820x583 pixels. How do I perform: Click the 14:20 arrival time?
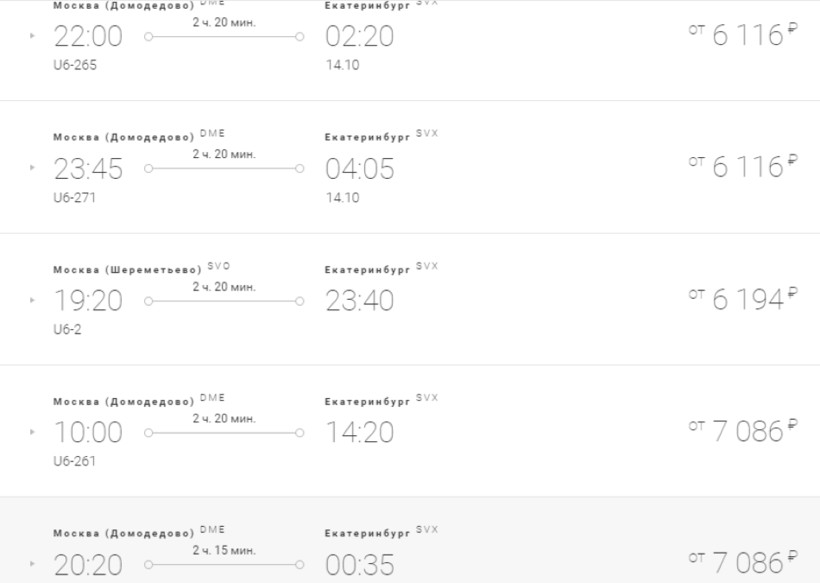(x=360, y=432)
